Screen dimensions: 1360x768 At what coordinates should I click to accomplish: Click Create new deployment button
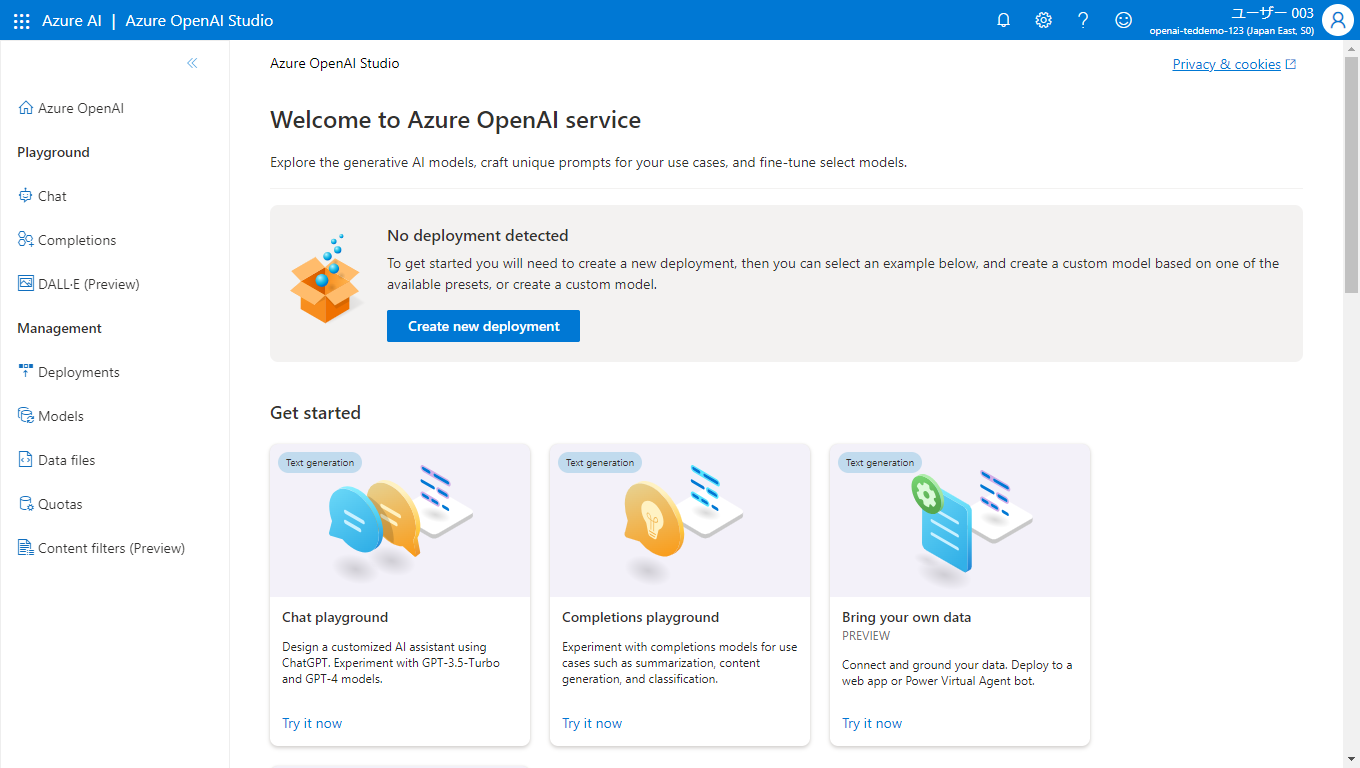pyautogui.click(x=483, y=326)
